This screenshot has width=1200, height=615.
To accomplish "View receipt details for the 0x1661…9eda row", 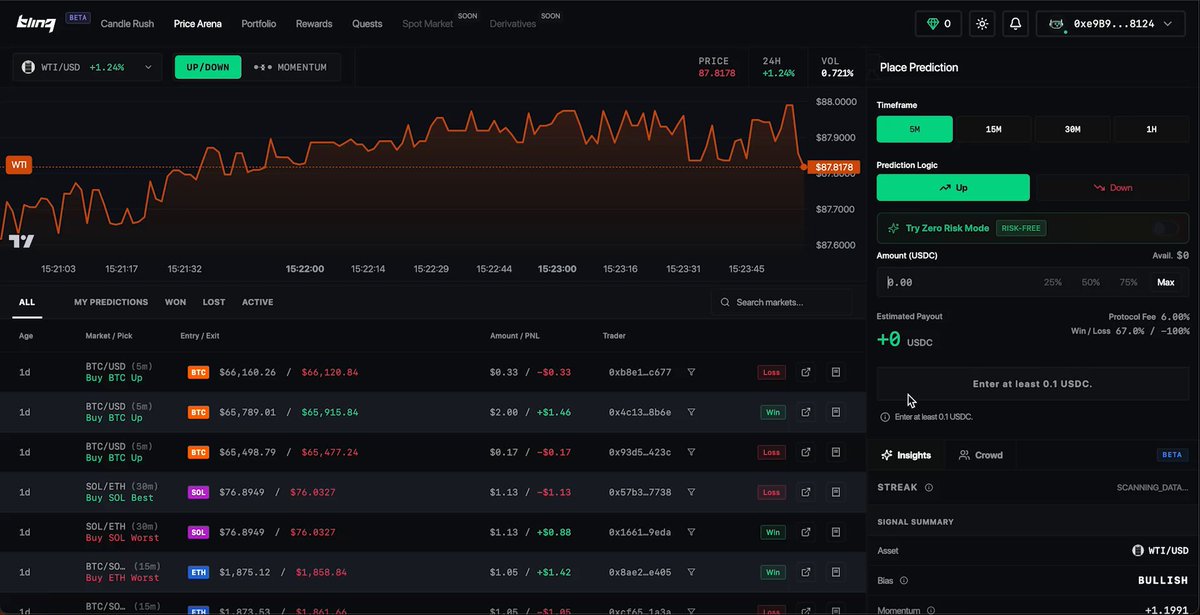I will (x=836, y=532).
